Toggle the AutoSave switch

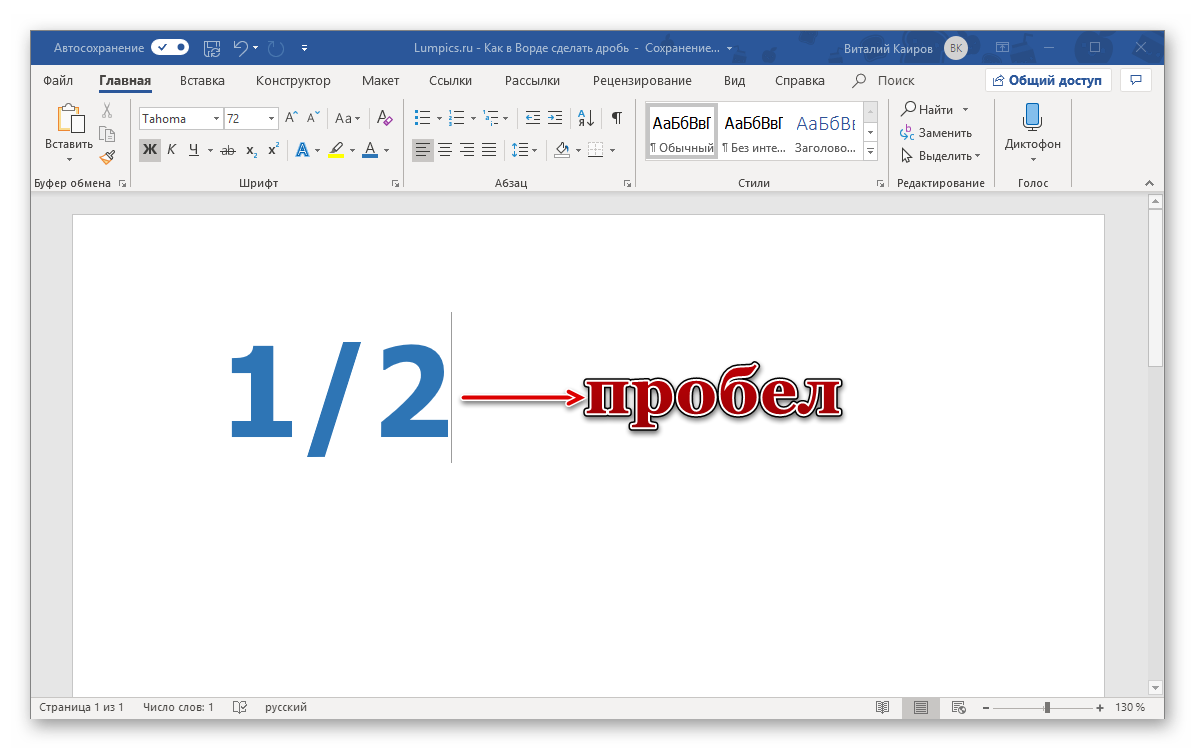pyautogui.click(x=170, y=47)
